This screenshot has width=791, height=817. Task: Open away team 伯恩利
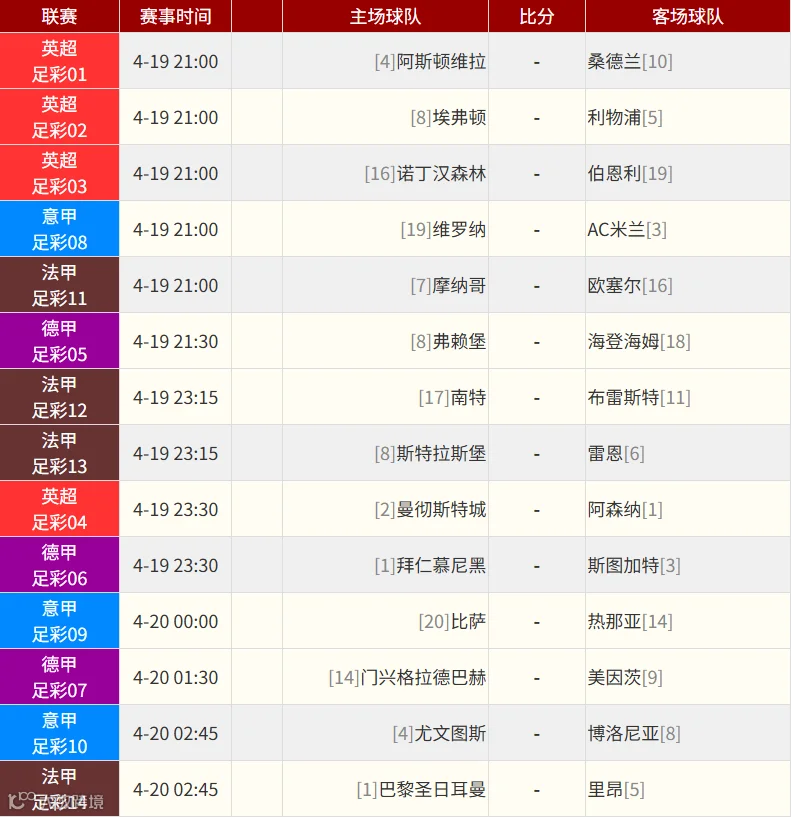[x=614, y=174]
